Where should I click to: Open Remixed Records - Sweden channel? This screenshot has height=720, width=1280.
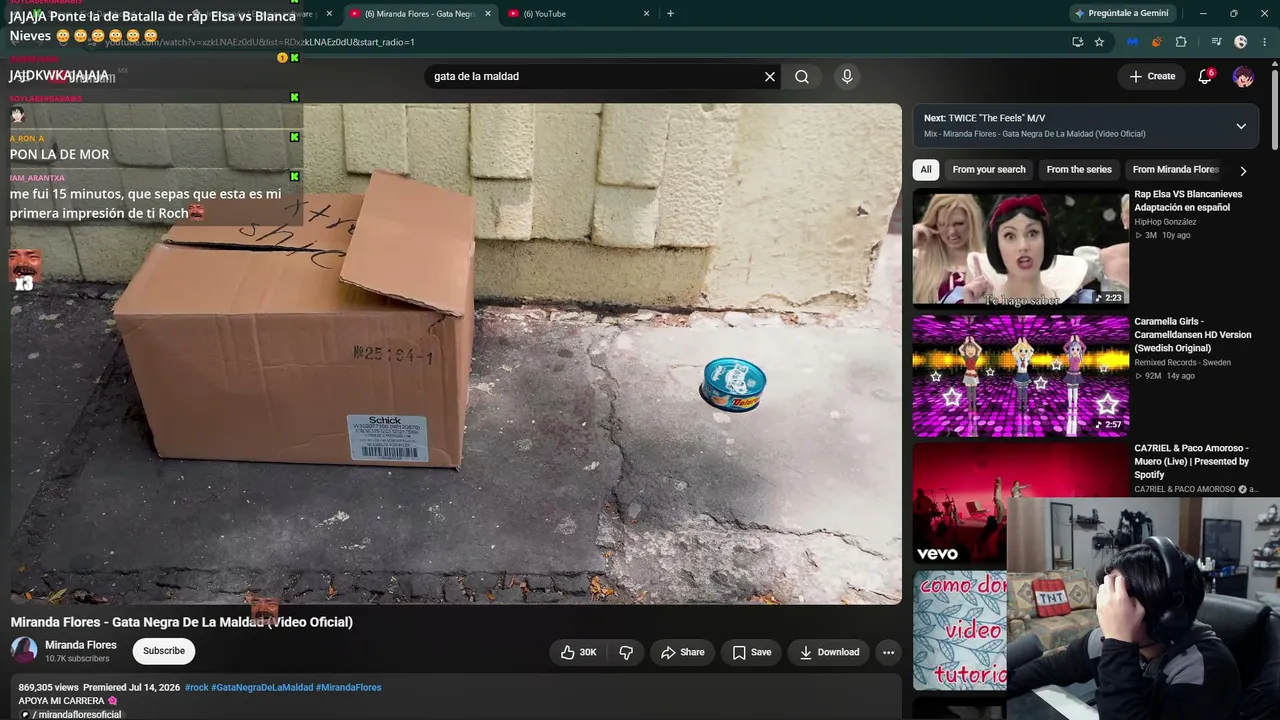pos(1182,363)
